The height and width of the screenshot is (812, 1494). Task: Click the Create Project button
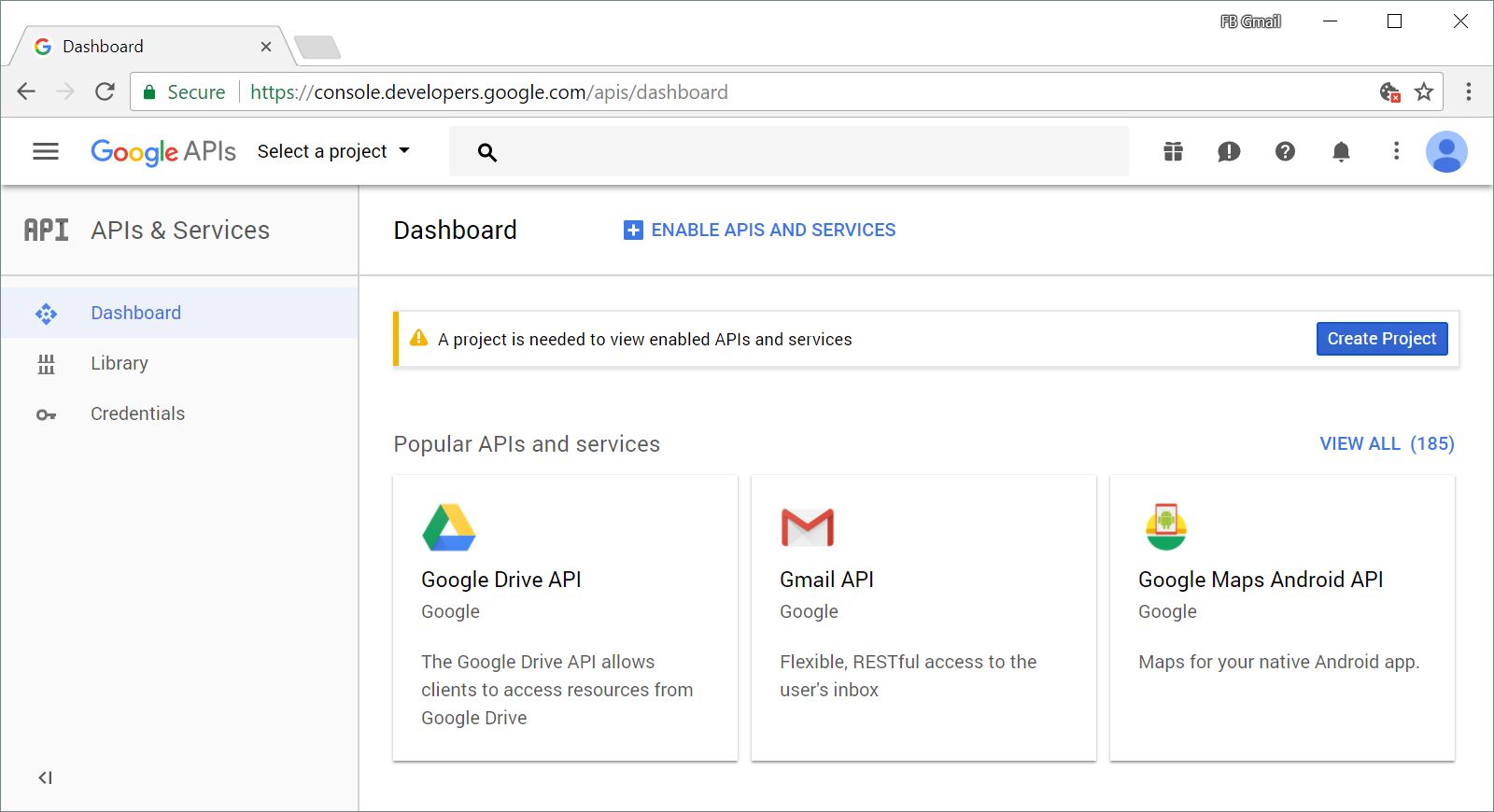pyautogui.click(x=1382, y=339)
